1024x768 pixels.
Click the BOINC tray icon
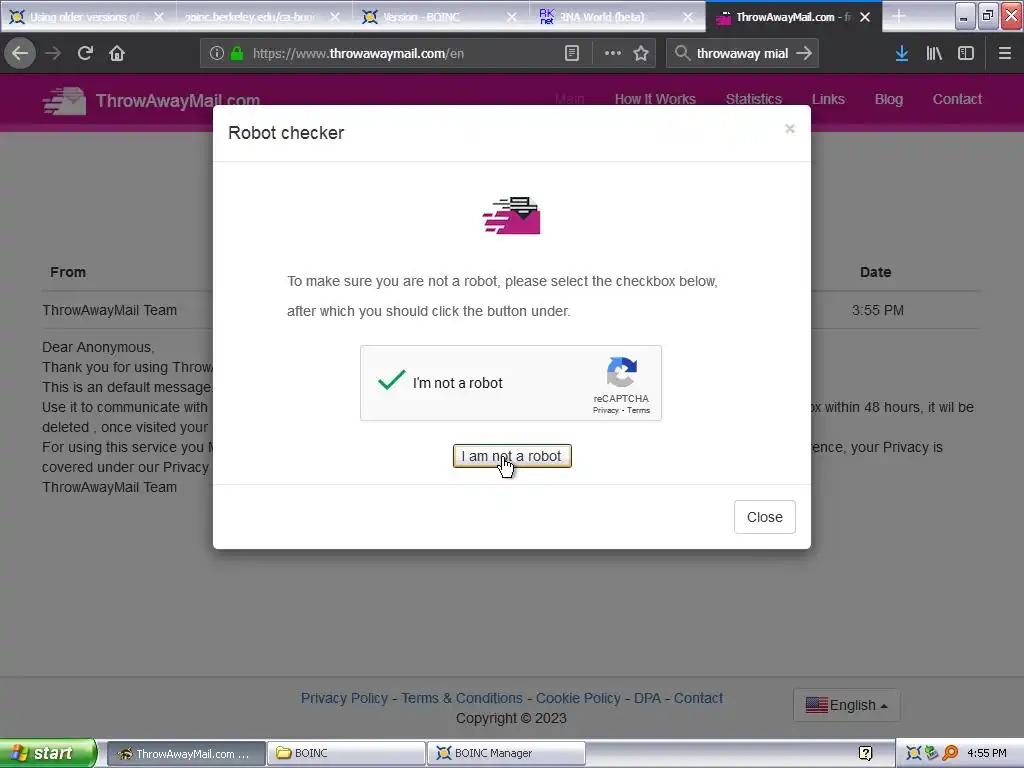[914, 754]
